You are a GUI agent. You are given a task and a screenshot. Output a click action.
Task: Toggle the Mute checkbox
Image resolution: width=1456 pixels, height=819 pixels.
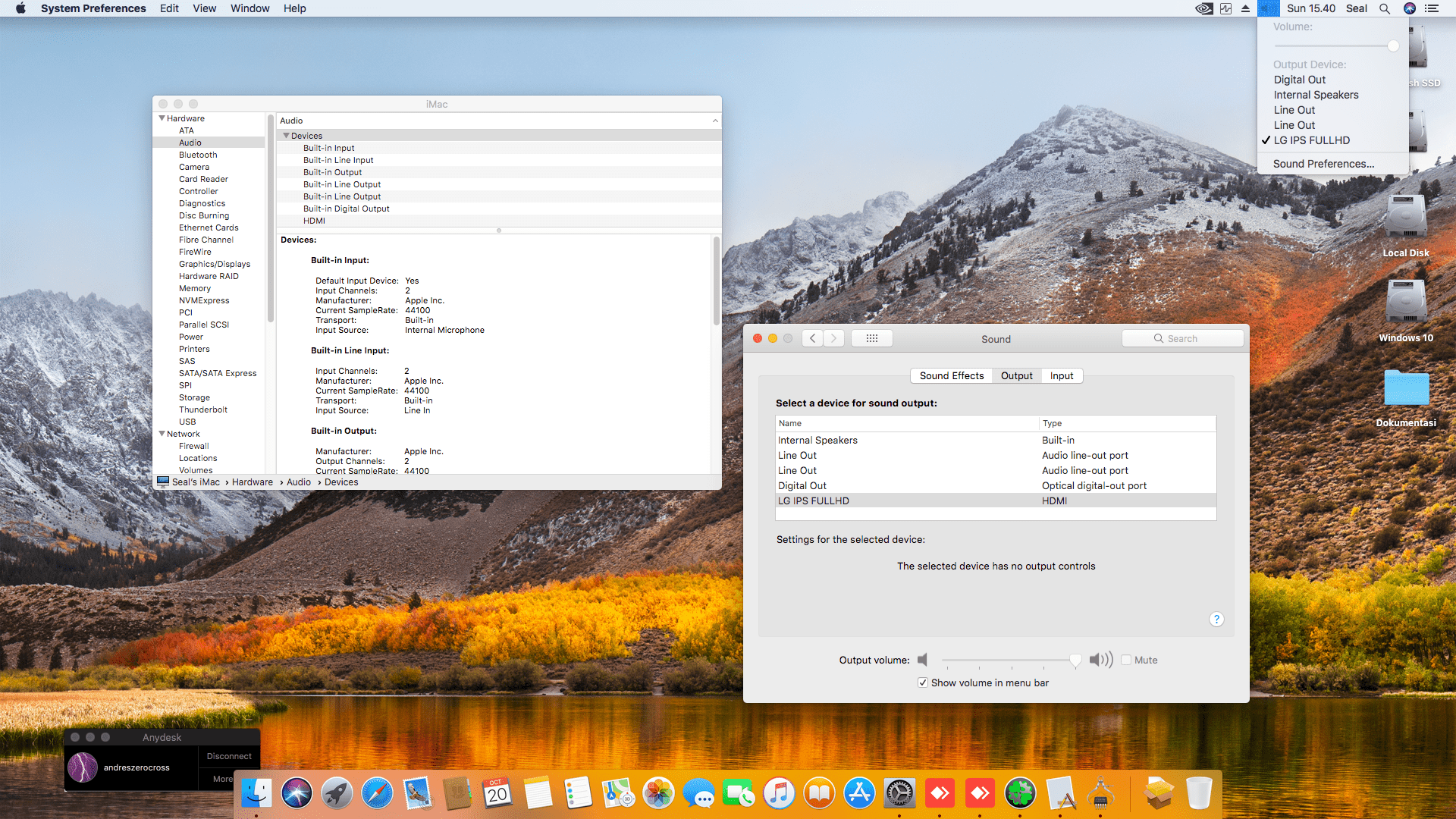[1126, 660]
